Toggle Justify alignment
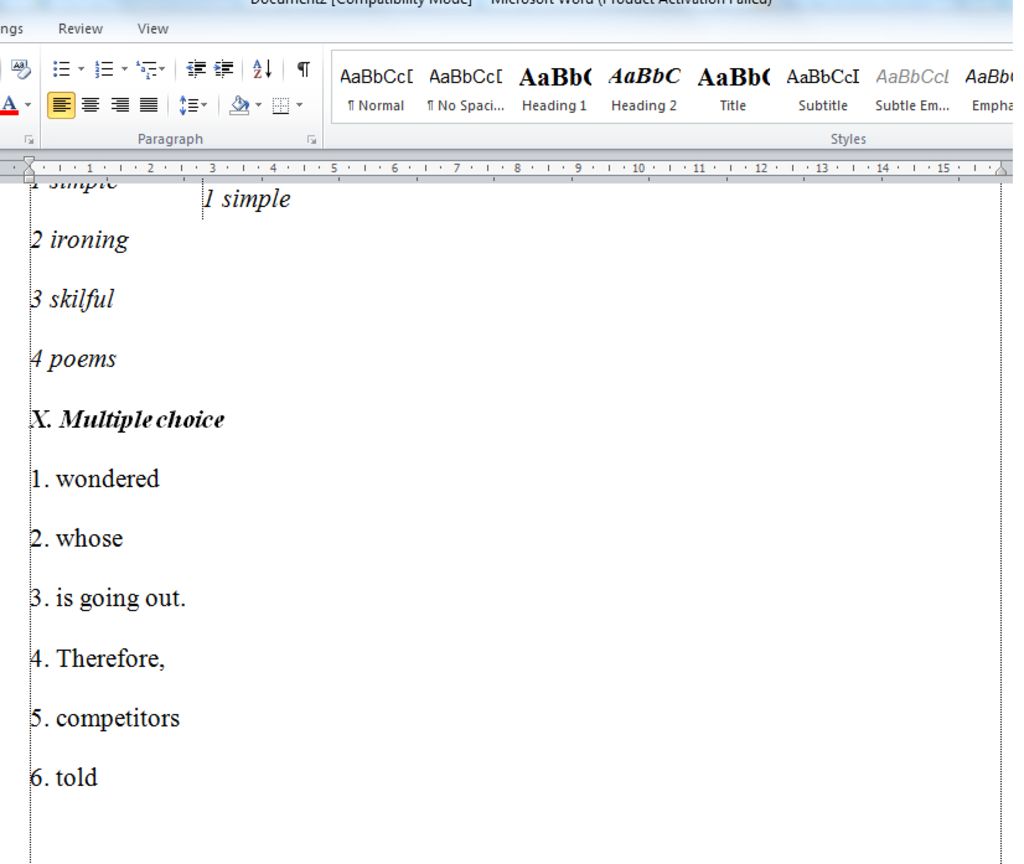 click(148, 104)
